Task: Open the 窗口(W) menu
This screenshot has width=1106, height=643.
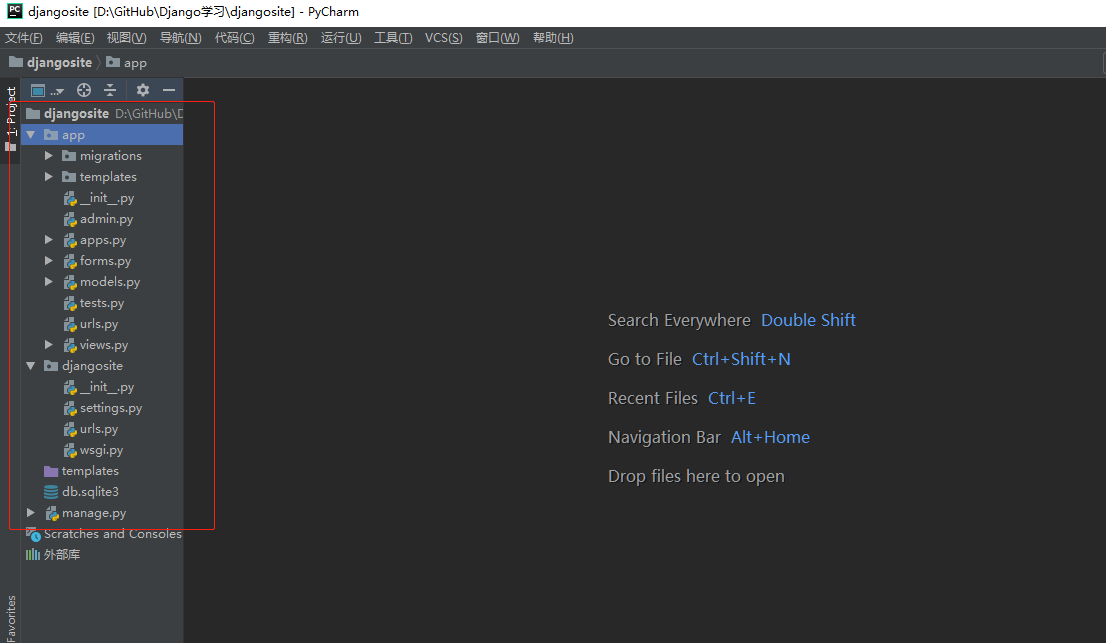Action: 497,38
